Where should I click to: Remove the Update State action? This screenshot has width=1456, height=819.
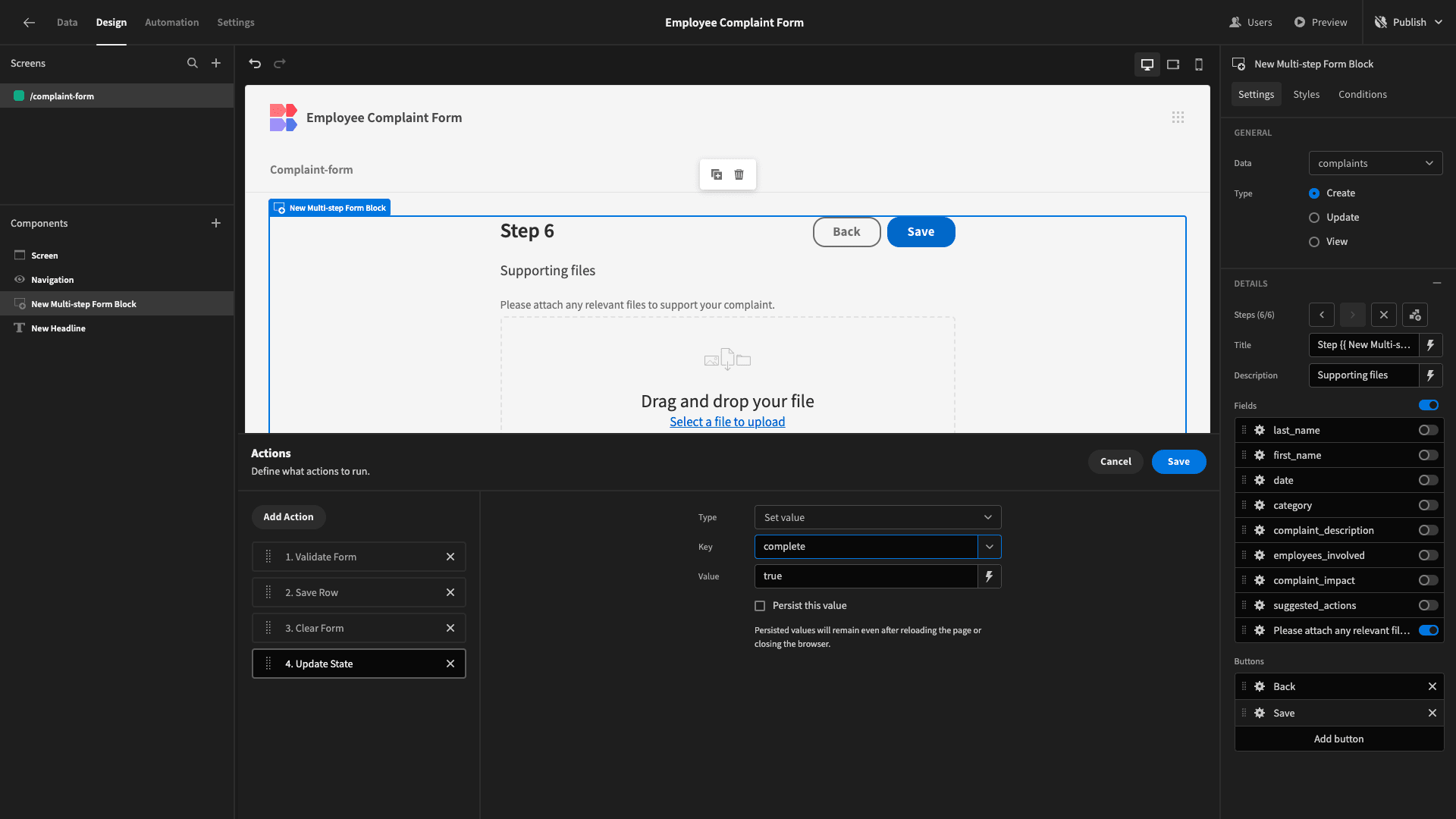[450, 664]
